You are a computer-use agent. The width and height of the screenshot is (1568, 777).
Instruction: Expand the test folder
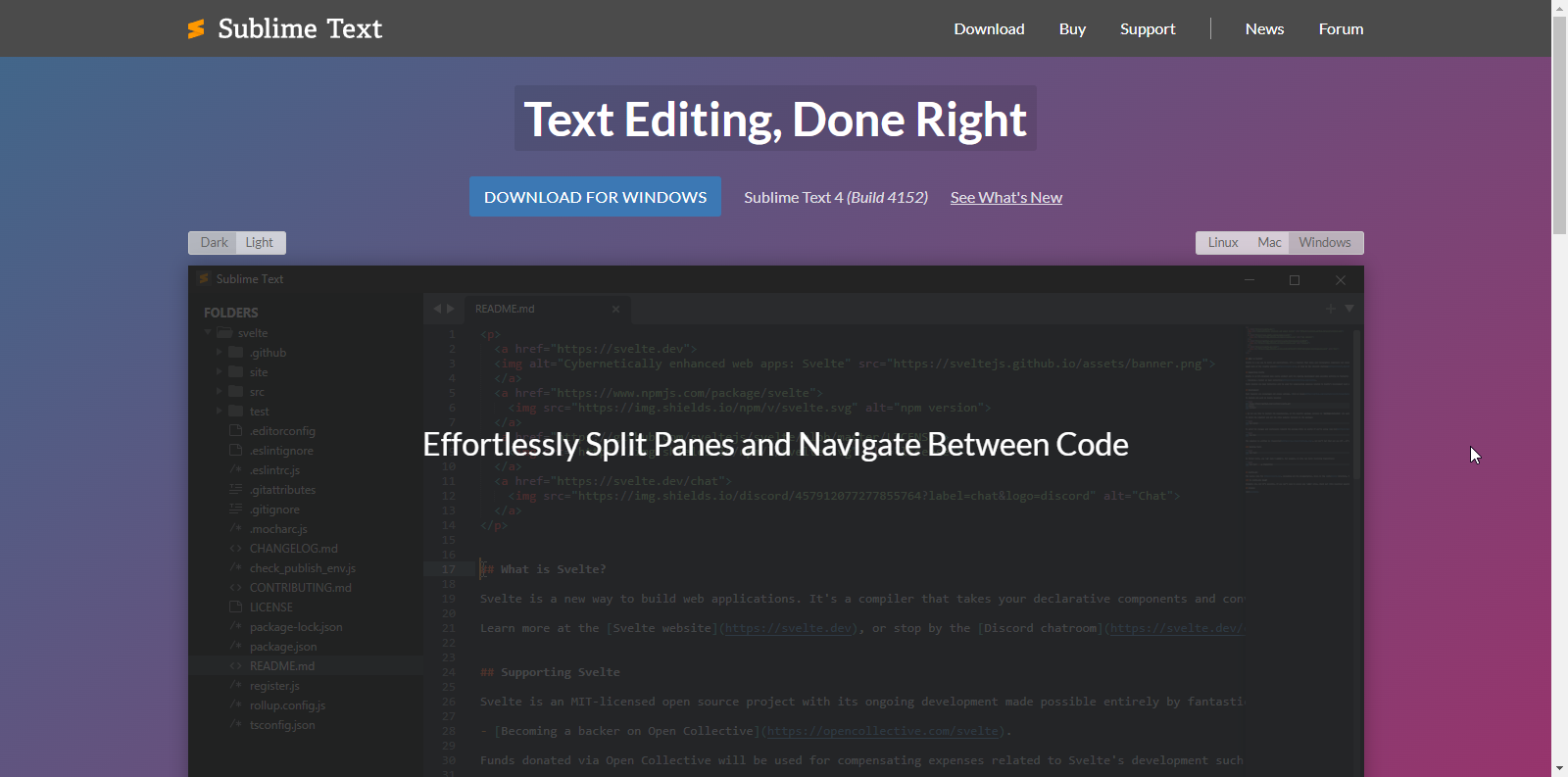[x=220, y=412]
